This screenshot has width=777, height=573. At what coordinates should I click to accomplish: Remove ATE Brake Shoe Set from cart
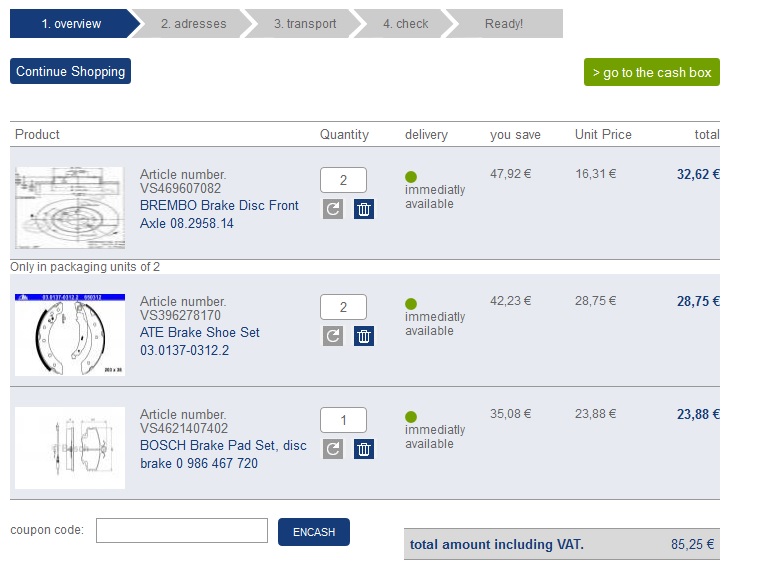(364, 336)
